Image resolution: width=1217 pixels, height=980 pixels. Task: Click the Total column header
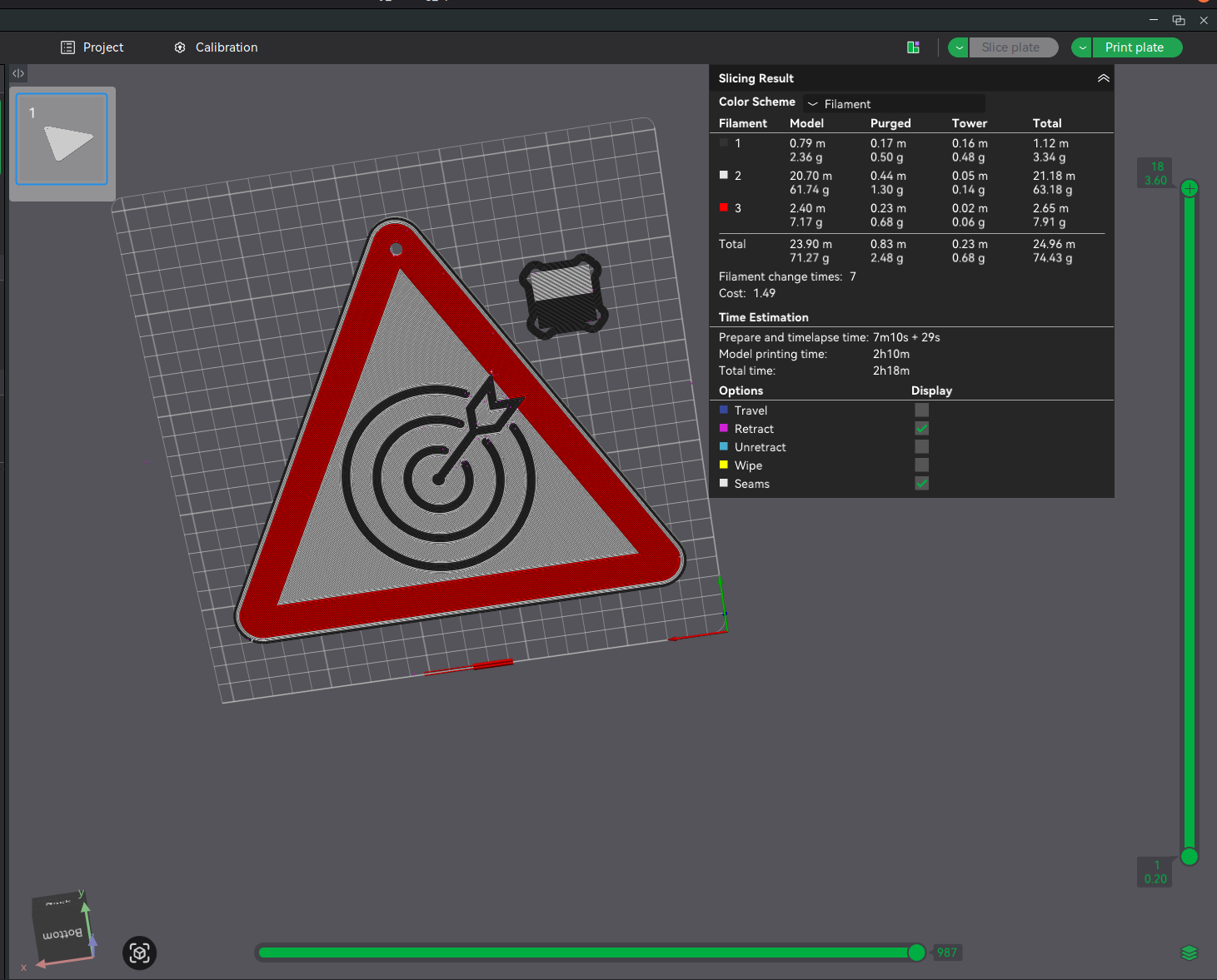(1047, 123)
